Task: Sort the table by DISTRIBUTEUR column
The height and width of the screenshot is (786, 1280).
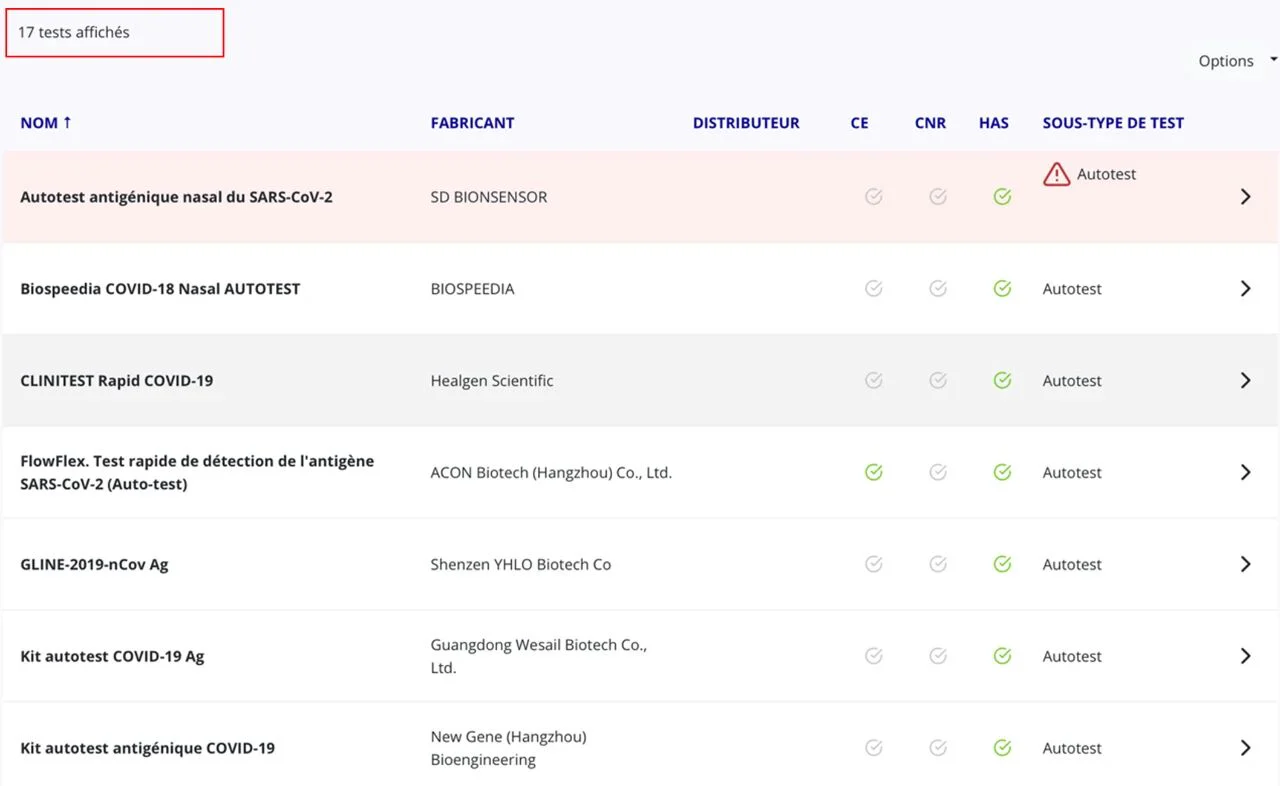Action: (746, 123)
